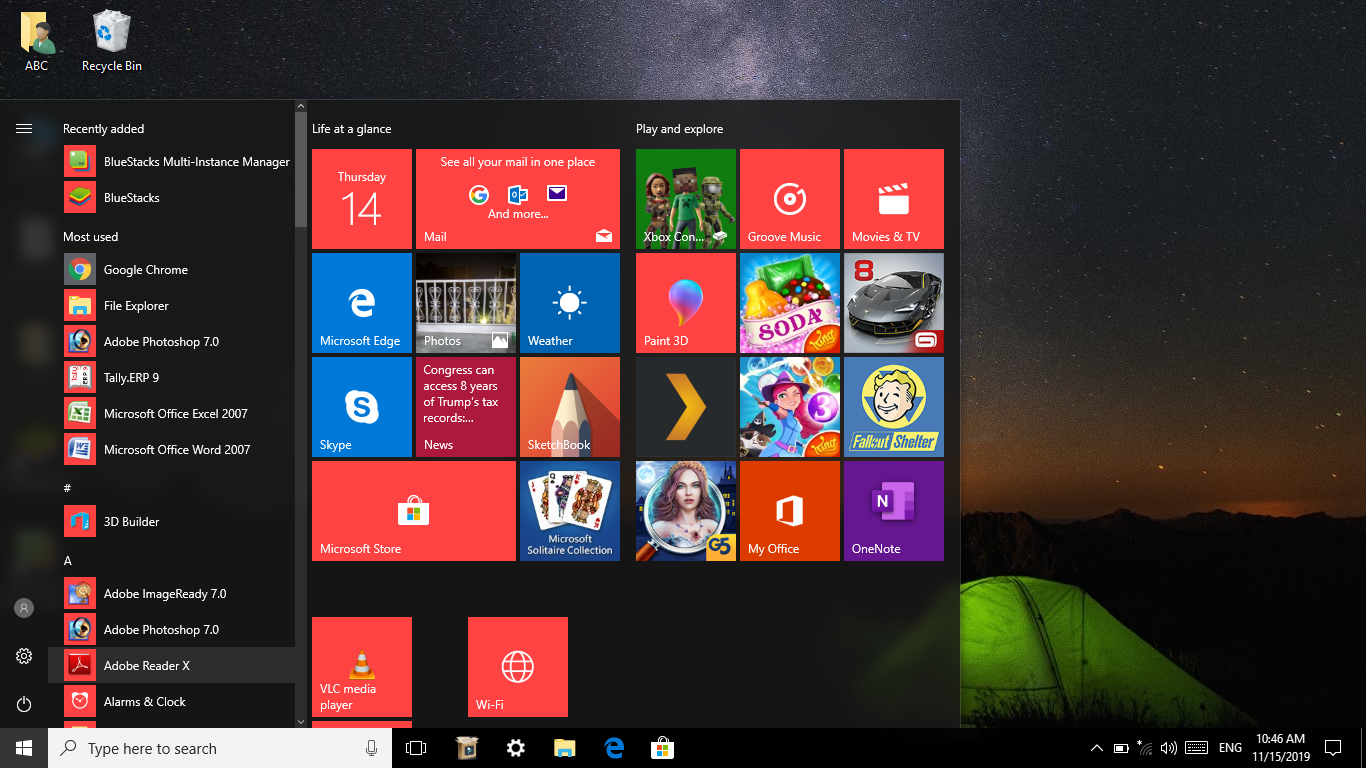Open File Explorer in the Start app list

(x=171, y=306)
